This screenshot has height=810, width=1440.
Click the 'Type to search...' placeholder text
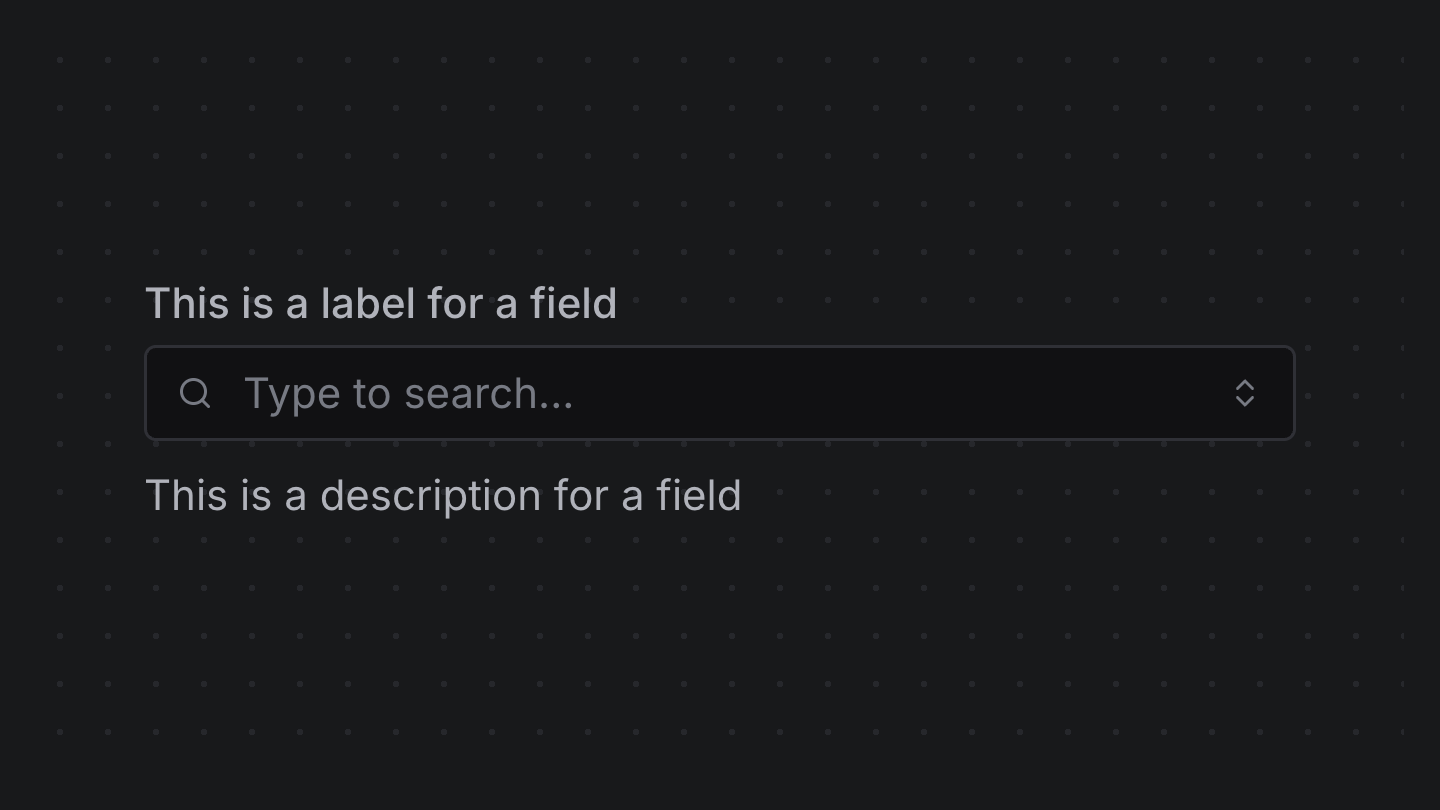[x=408, y=394]
